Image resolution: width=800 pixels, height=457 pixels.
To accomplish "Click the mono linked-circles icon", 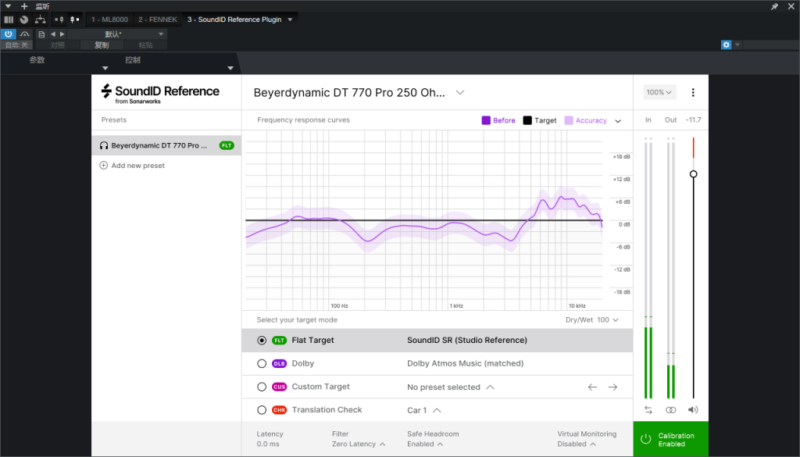I will pos(671,410).
